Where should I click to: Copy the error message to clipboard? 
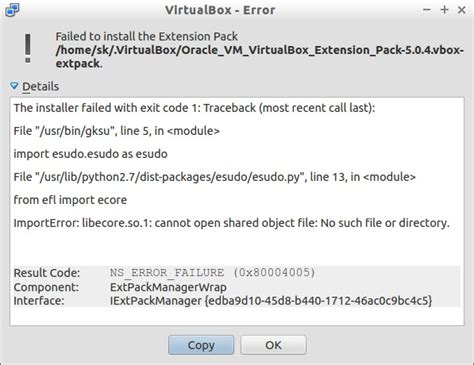pos(201,345)
